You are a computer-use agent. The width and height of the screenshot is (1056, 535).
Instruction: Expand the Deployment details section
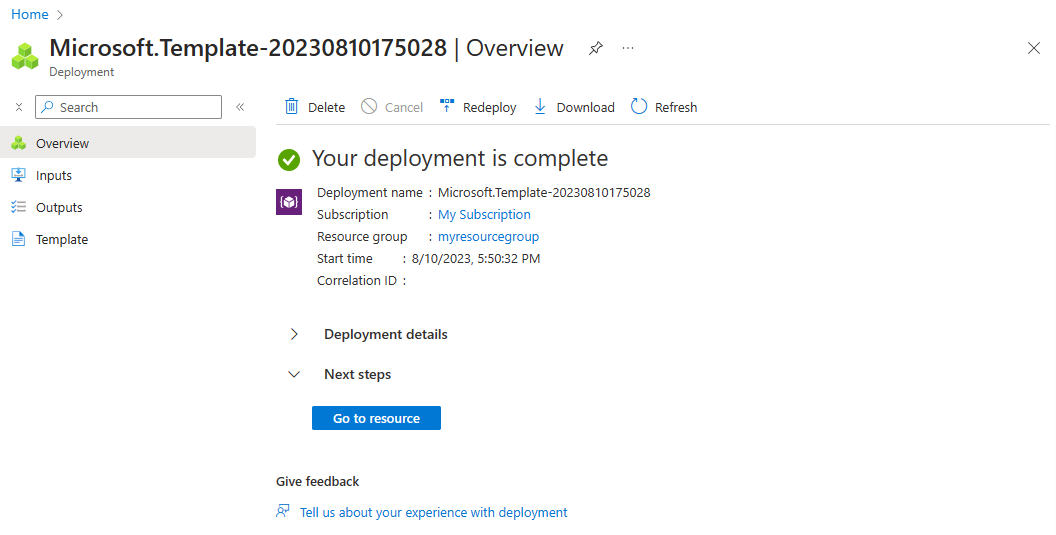(x=294, y=334)
